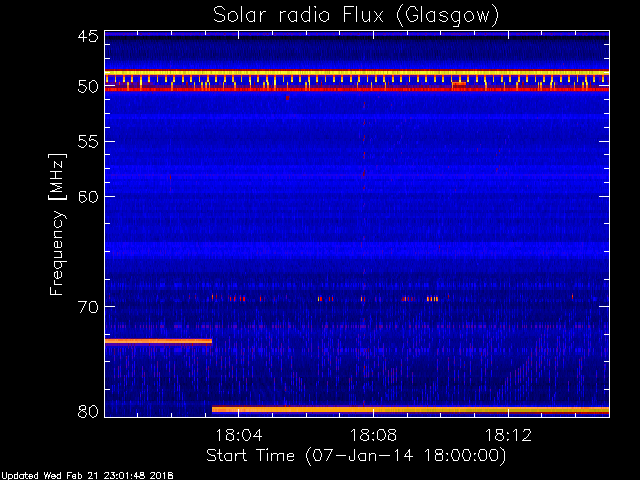Select the 50 frequency tick label
640x480 pixels.
(x=88, y=87)
